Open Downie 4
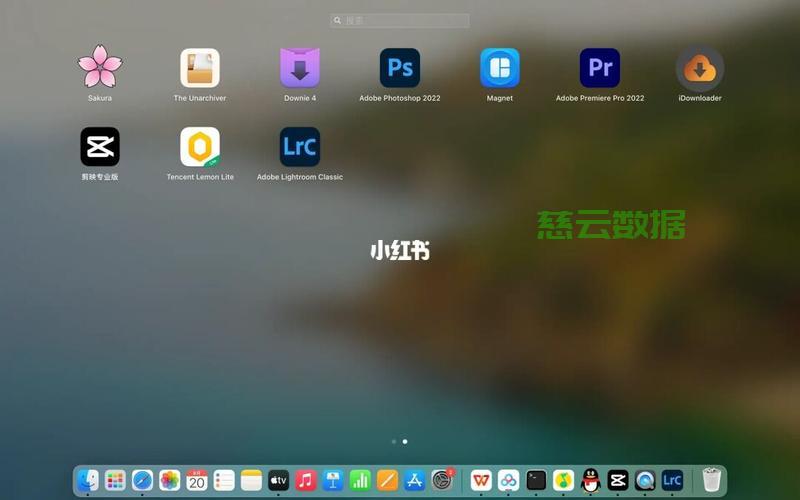This screenshot has width=800, height=500. (x=300, y=67)
